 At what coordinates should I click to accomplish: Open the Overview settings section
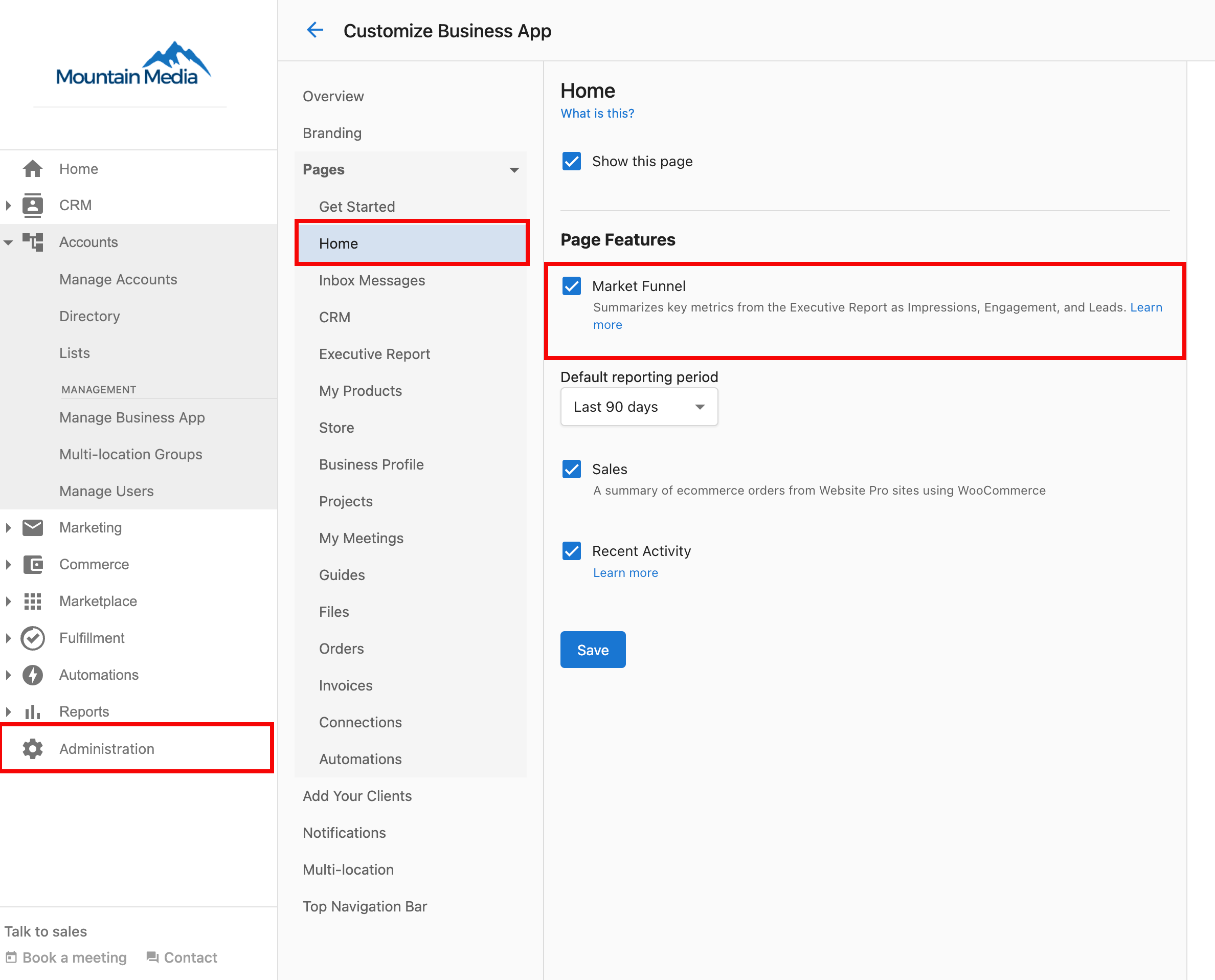click(333, 96)
